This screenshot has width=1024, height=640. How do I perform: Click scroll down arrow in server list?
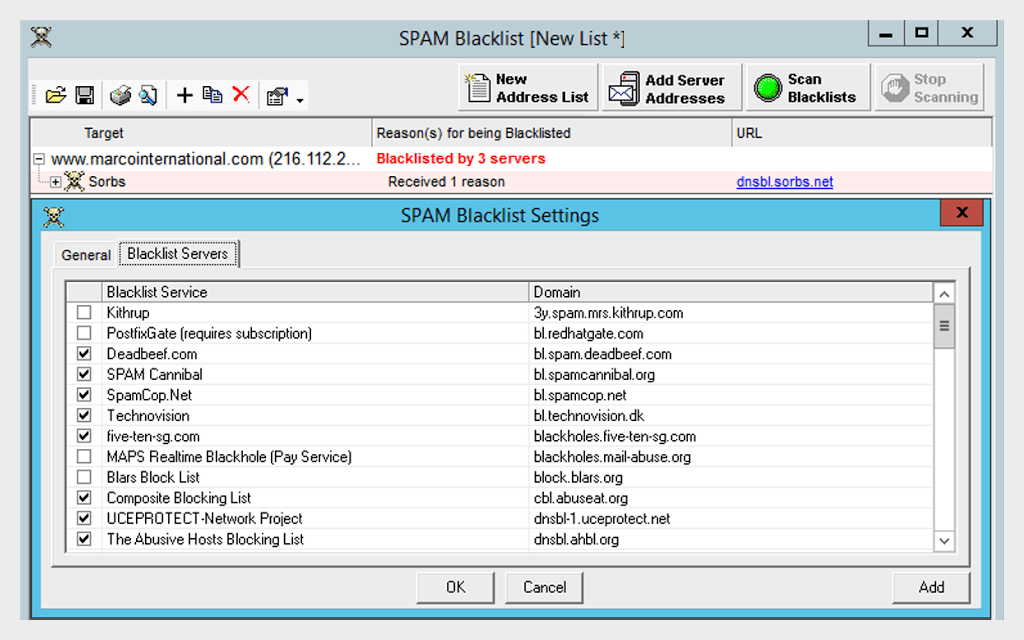[x=944, y=541]
